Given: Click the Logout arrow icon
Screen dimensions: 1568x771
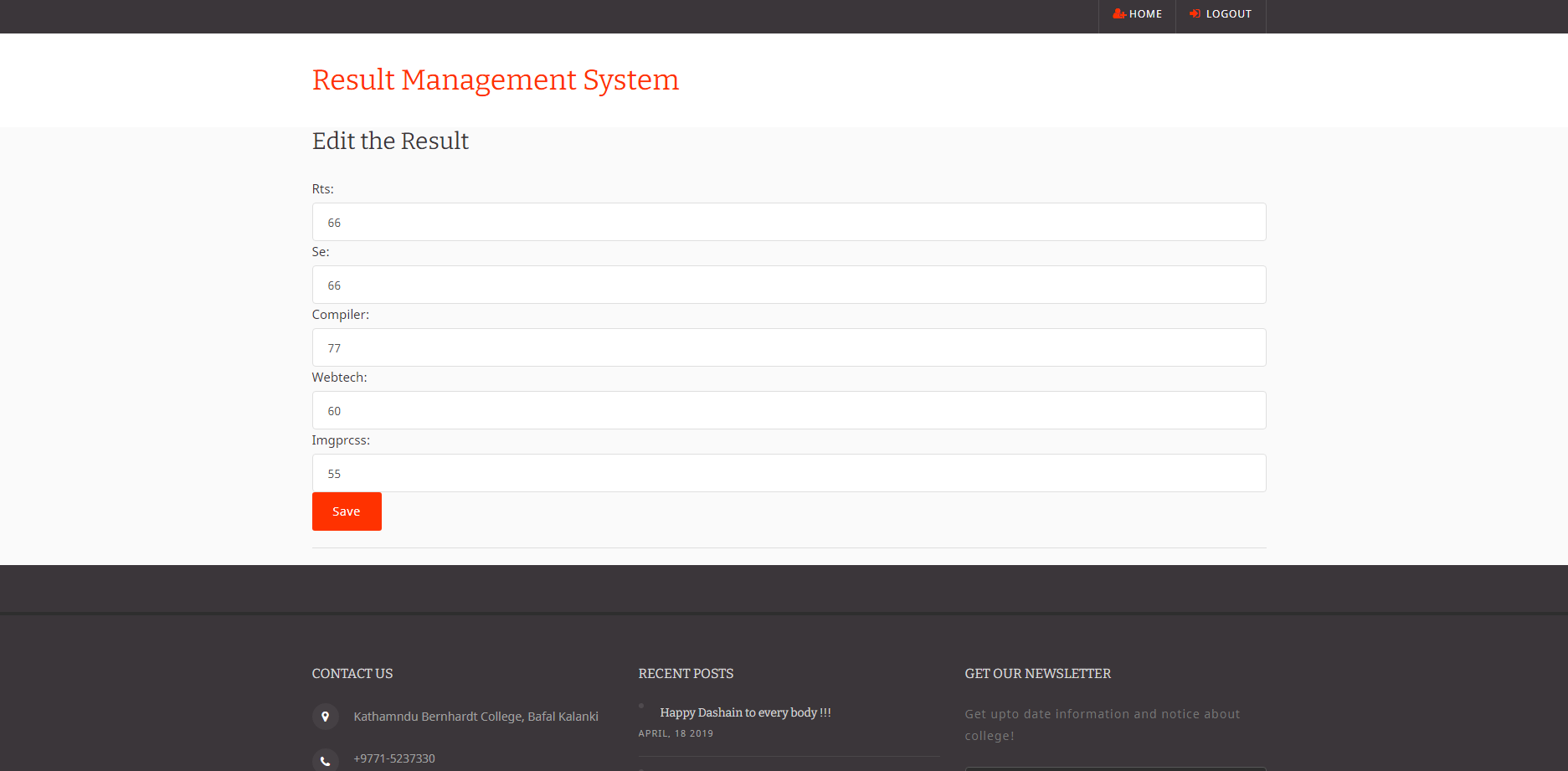Looking at the screenshot, I should (x=1195, y=13).
